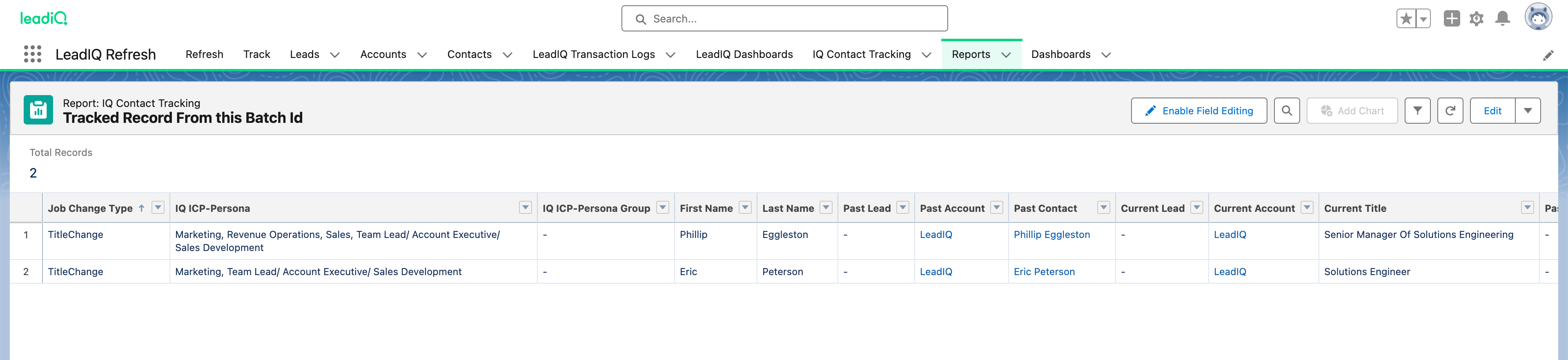Click the leadiQ logo

pyautogui.click(x=44, y=18)
